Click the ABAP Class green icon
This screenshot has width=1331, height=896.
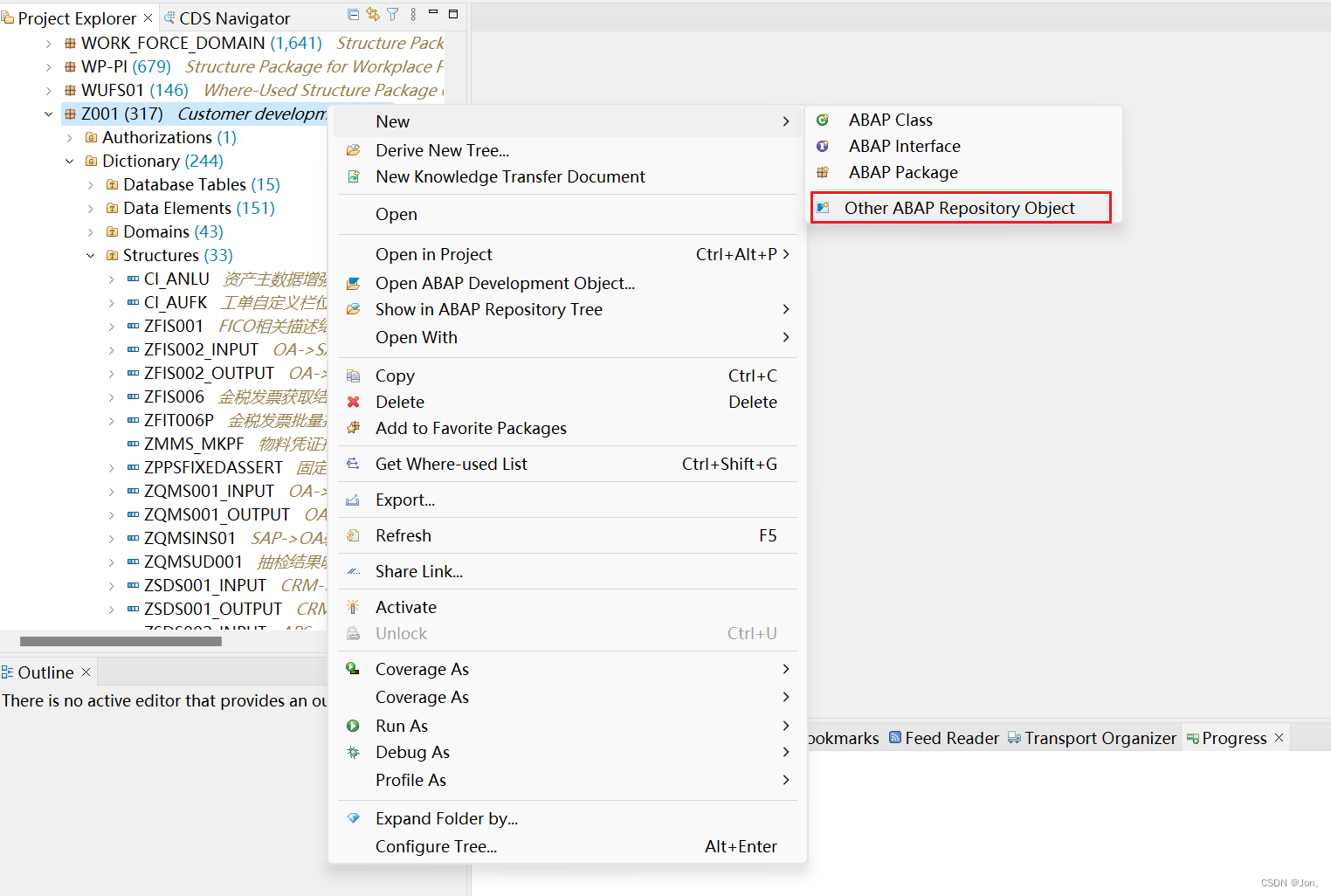tap(823, 120)
